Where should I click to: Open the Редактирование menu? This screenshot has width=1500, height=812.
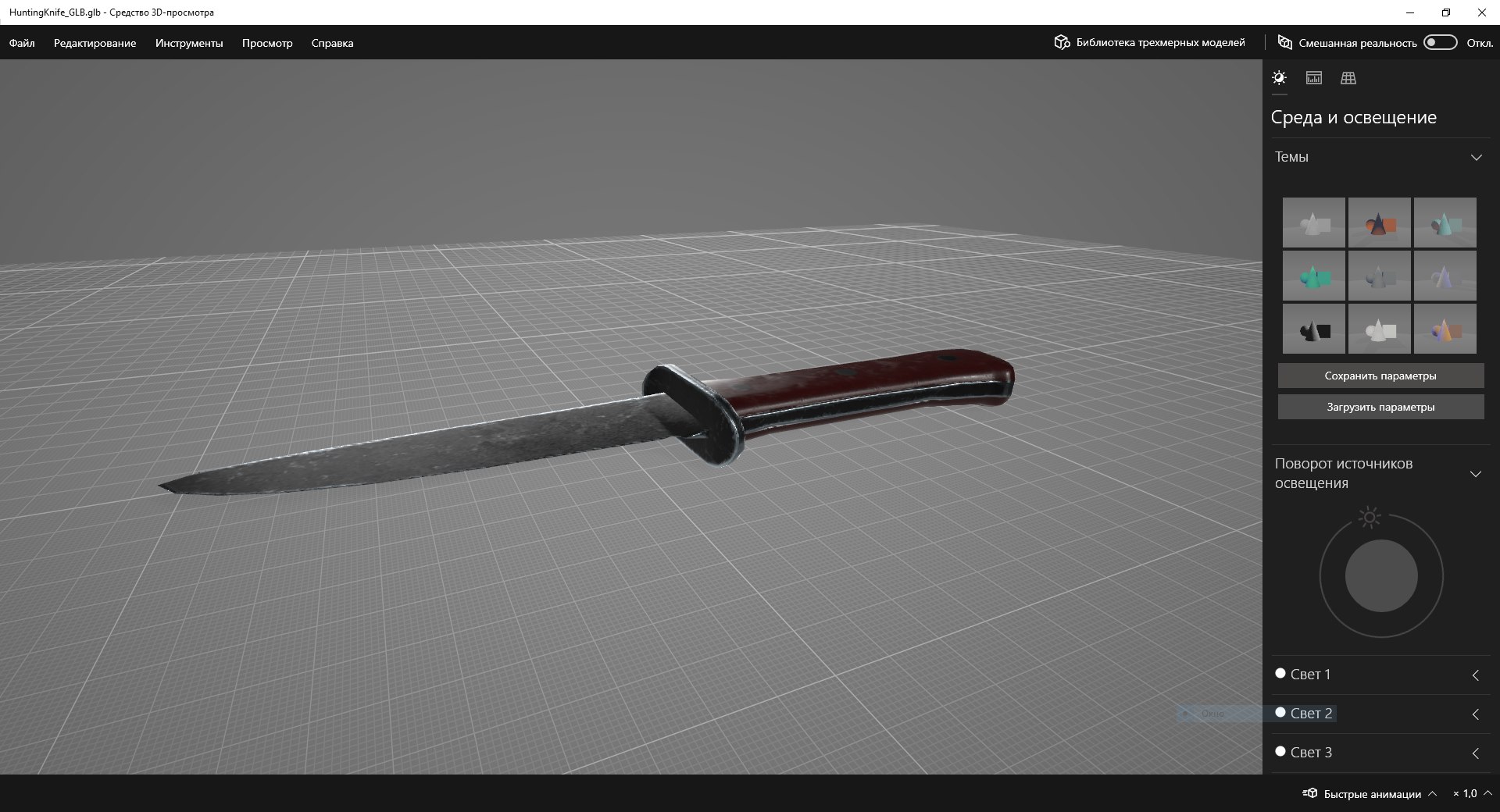pos(95,43)
